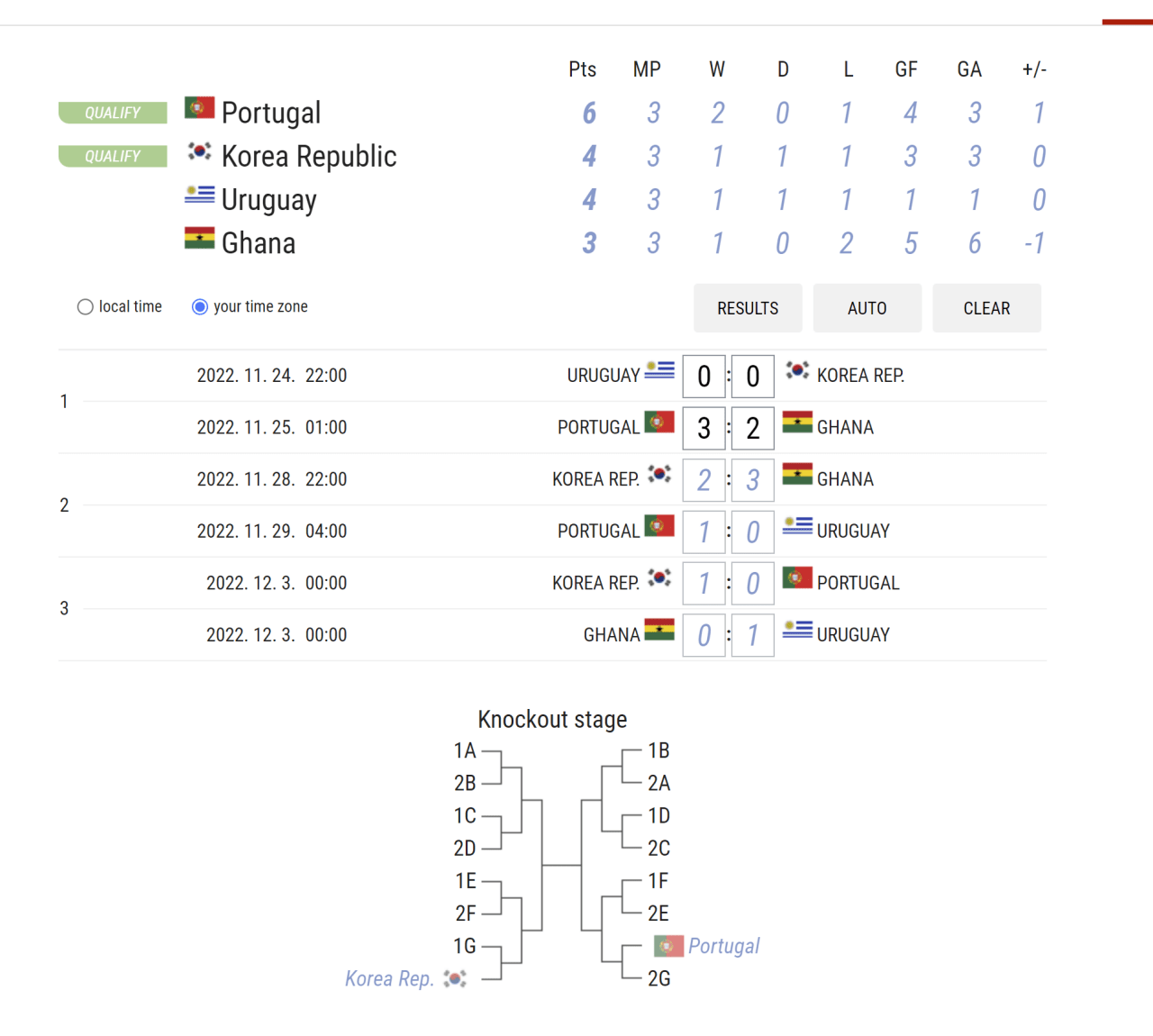Click Portugal name in knockout bracket
The image size is (1153, 1036).
coord(724,946)
